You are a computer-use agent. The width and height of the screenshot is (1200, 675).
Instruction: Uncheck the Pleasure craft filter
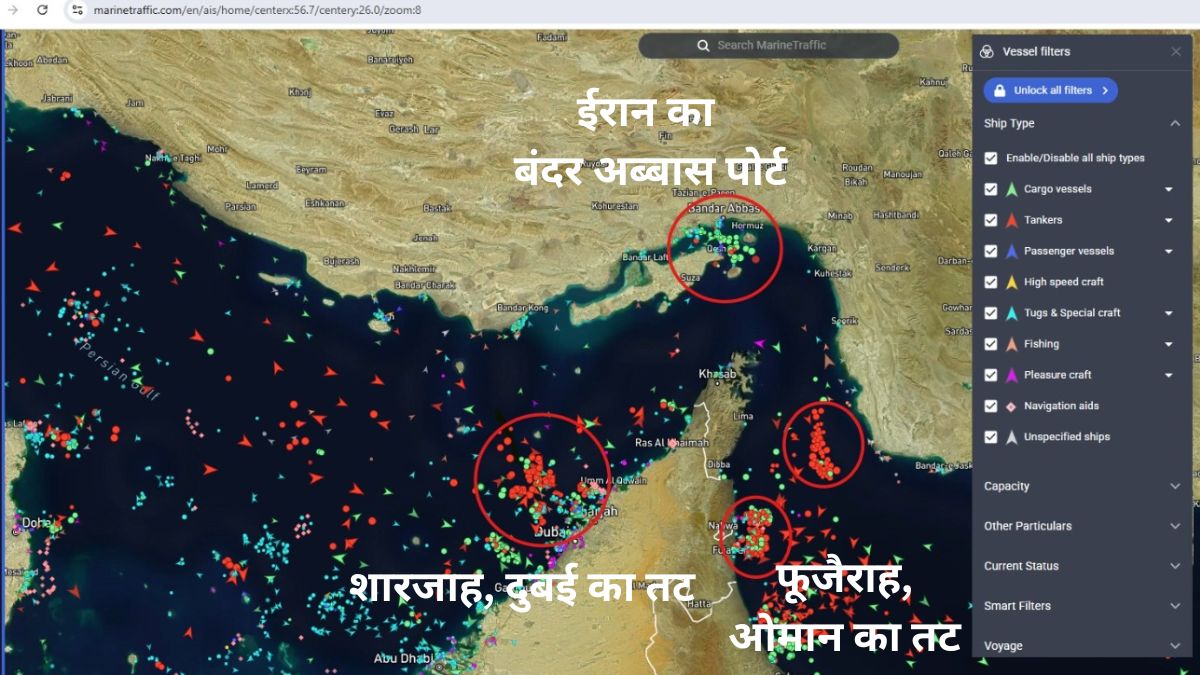[x=991, y=374]
